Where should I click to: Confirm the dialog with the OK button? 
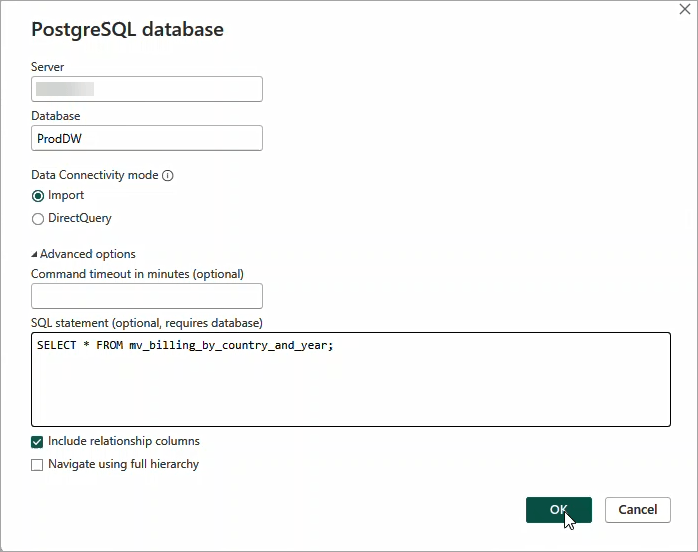click(559, 510)
